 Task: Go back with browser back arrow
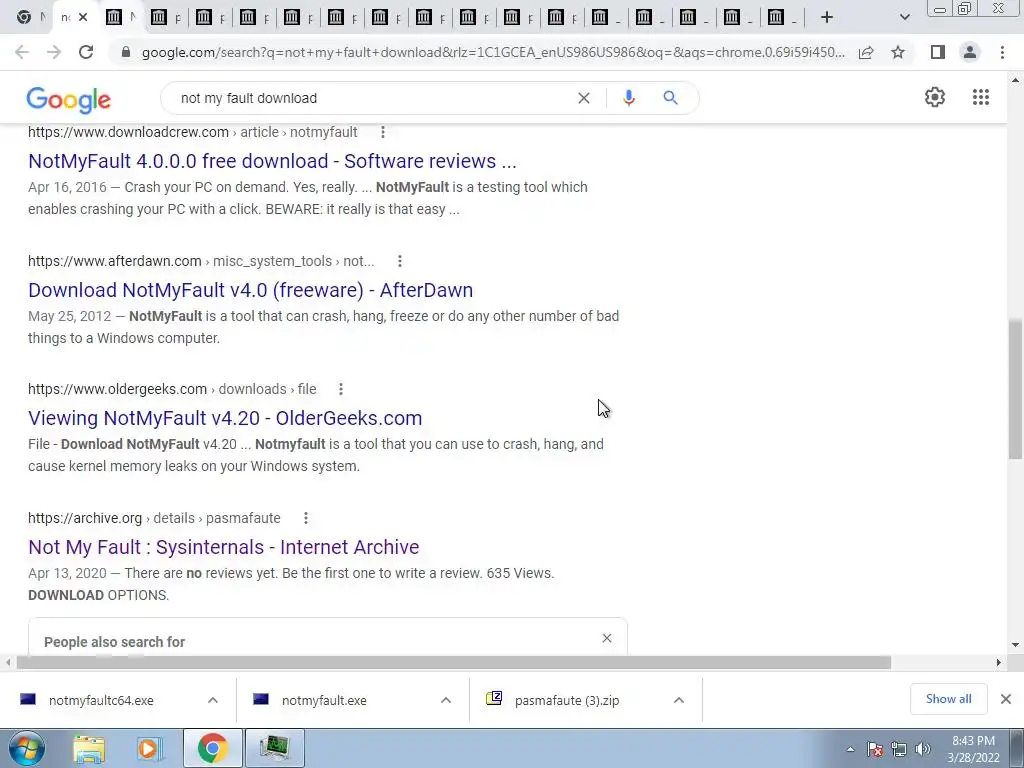click(x=22, y=52)
